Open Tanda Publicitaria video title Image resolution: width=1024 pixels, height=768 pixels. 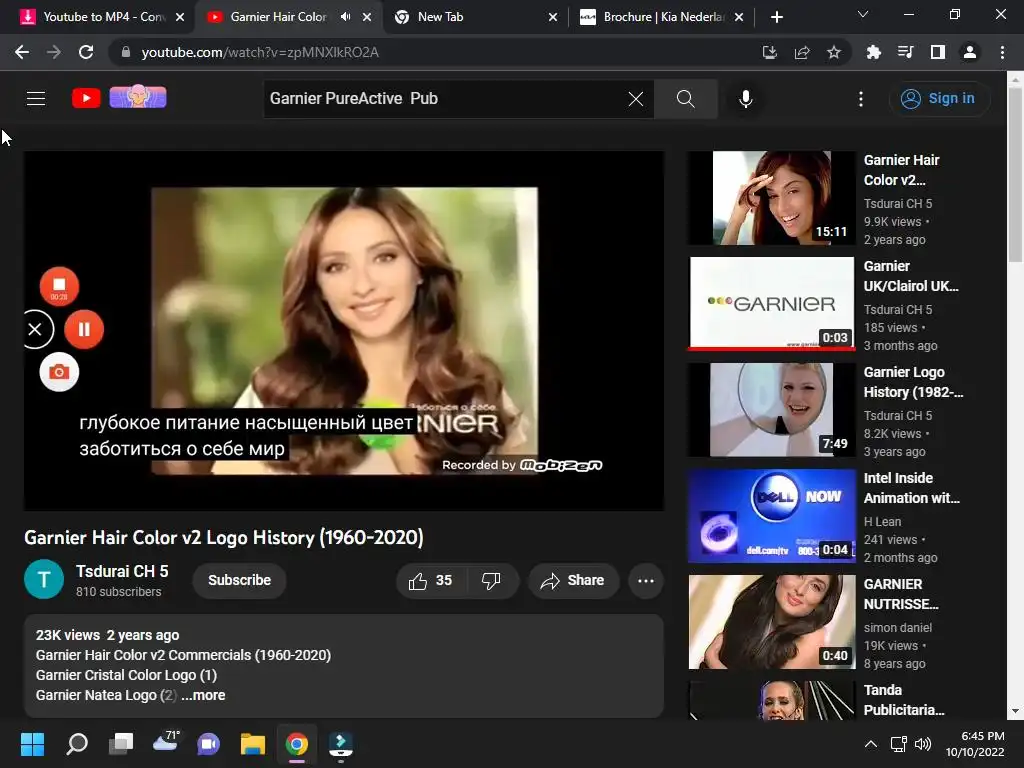(904, 700)
